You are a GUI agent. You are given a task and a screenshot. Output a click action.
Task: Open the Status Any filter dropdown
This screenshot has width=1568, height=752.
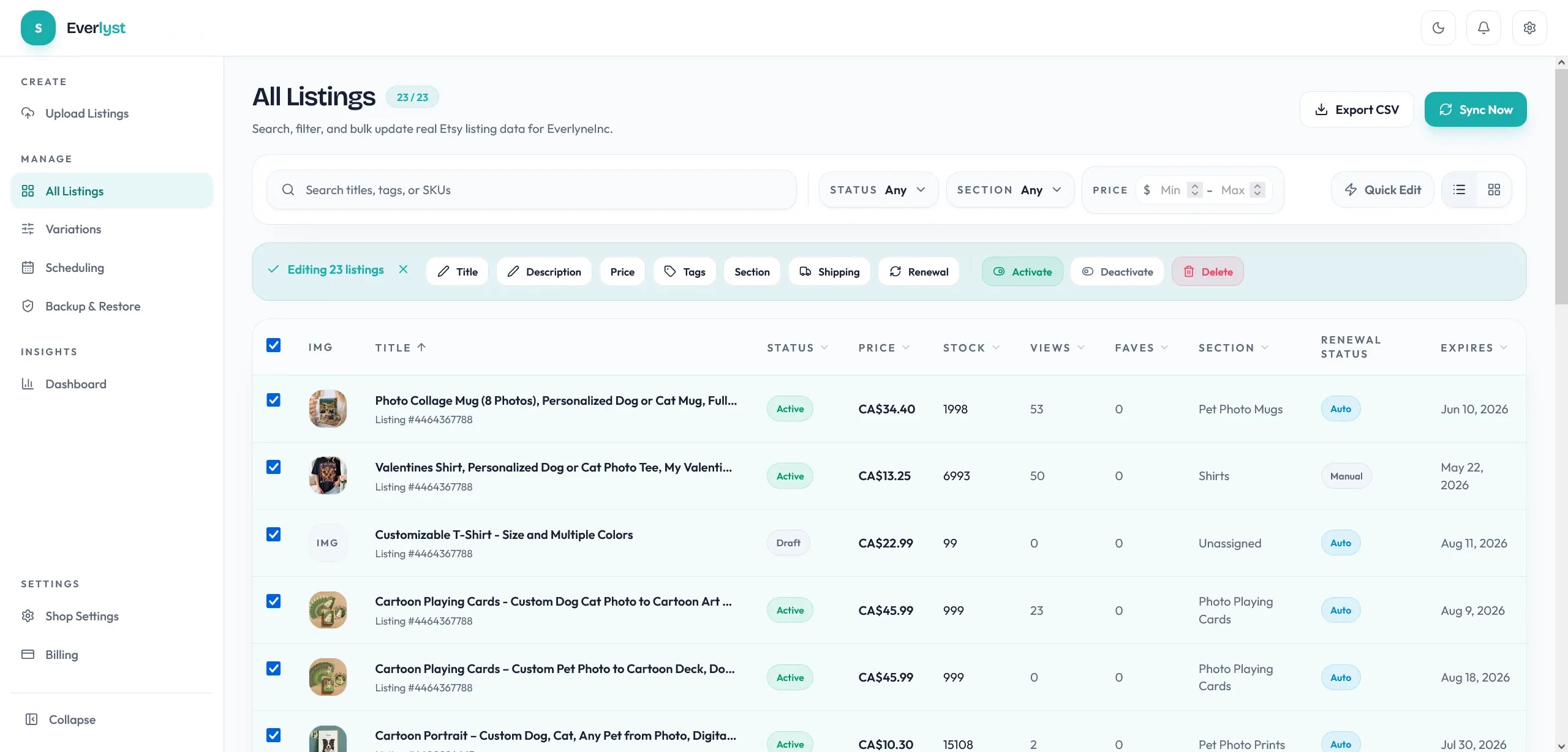click(x=878, y=190)
